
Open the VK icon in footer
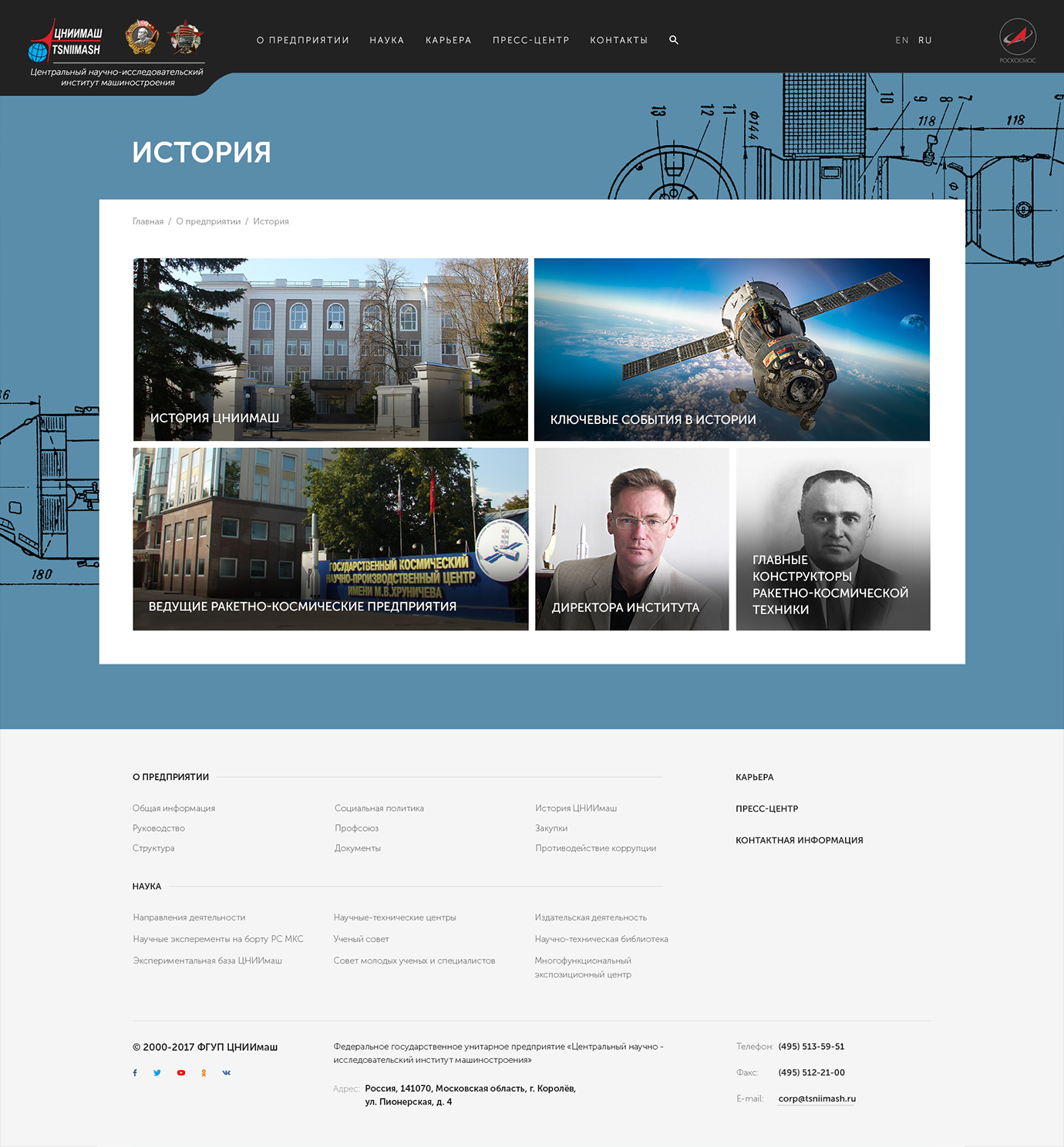(227, 1073)
